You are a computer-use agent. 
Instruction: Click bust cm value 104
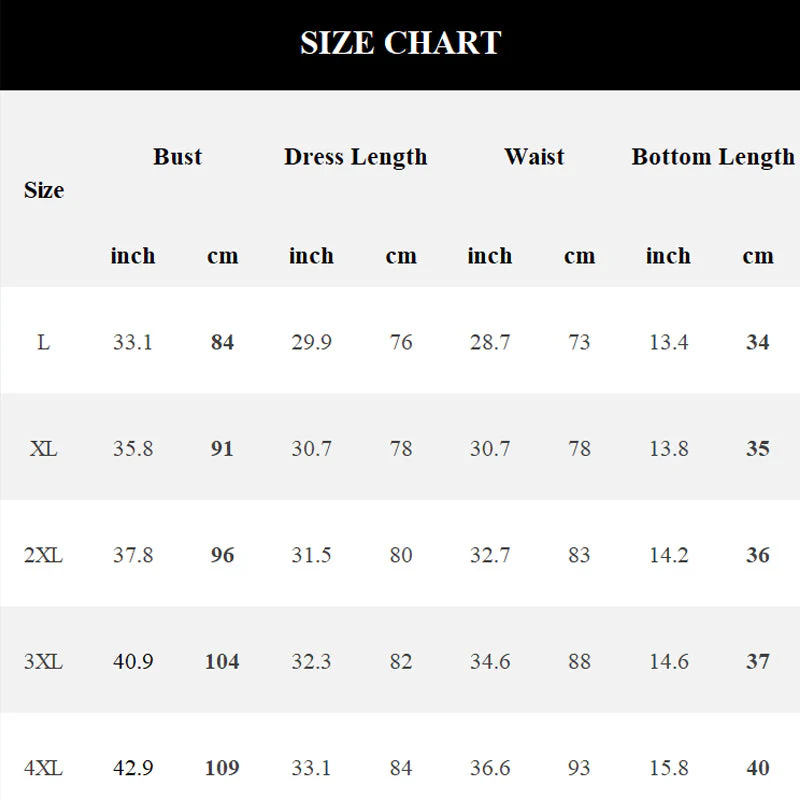point(222,662)
